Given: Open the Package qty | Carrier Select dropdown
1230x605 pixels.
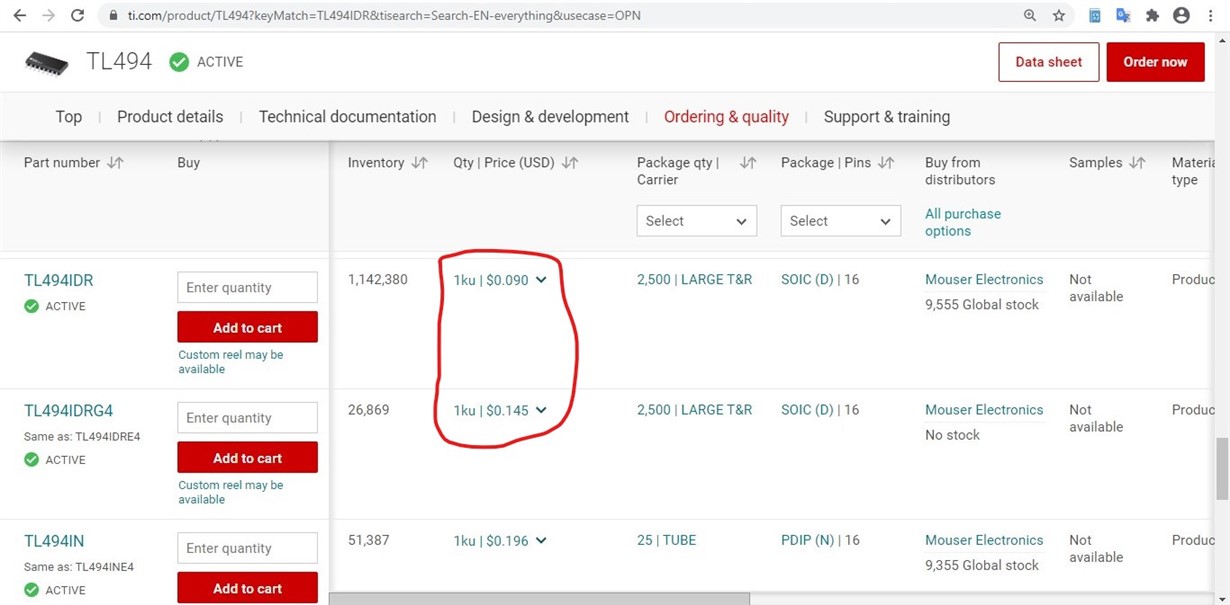Looking at the screenshot, I should [697, 221].
